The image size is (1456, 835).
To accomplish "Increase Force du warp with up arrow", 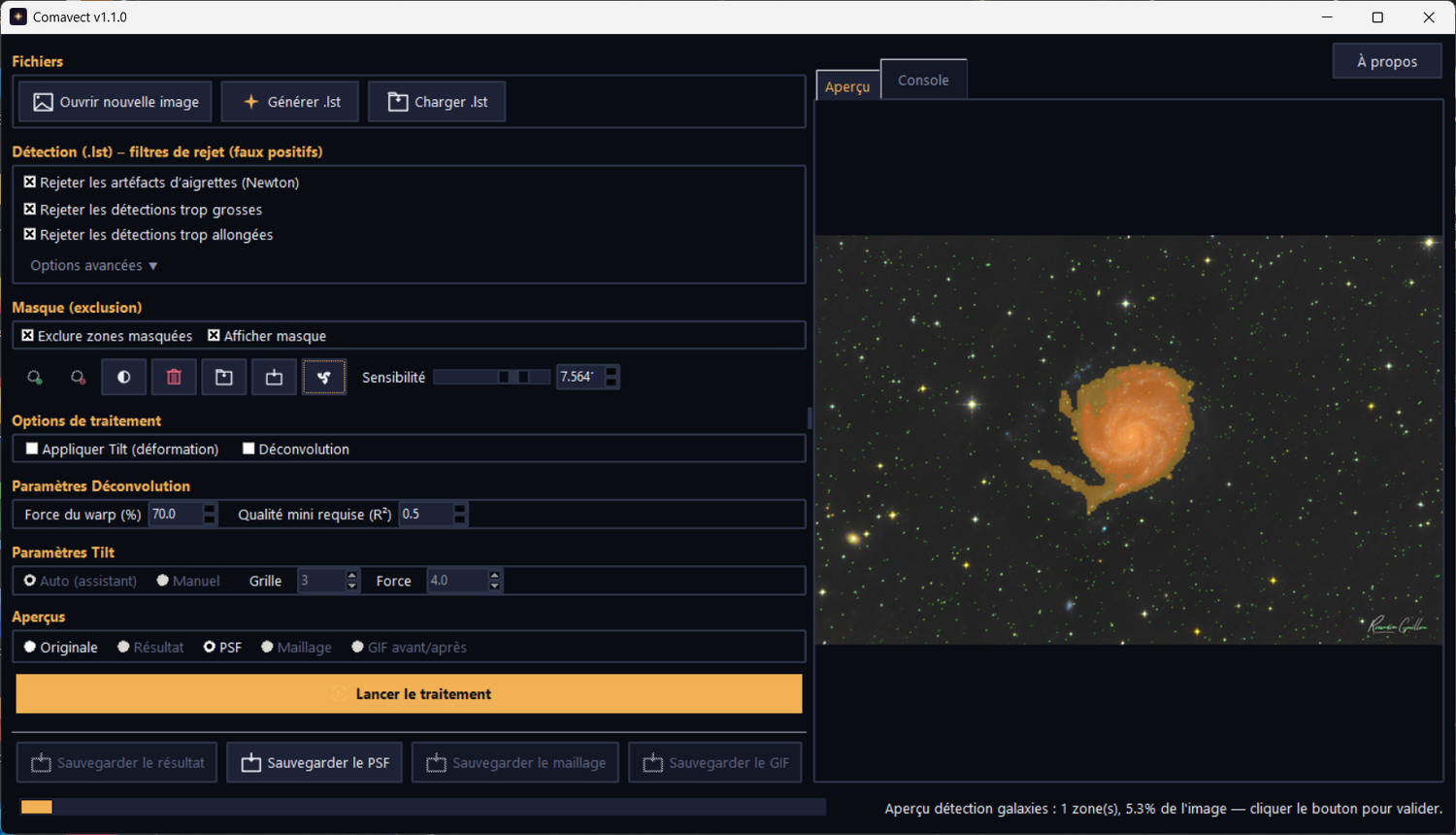I will pos(210,508).
